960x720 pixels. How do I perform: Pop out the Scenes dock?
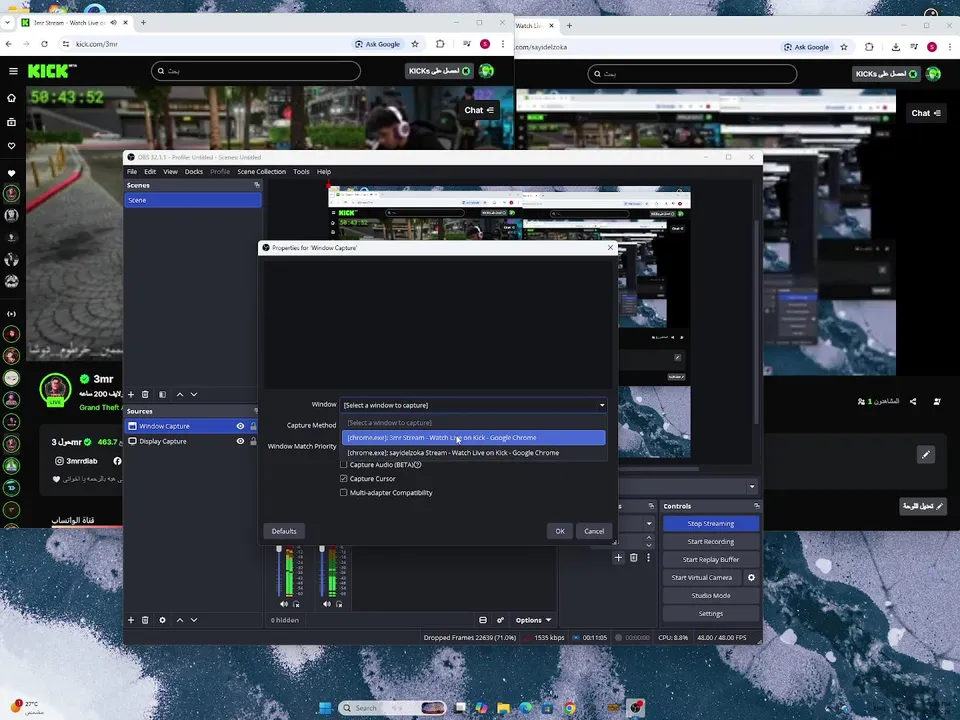point(257,185)
